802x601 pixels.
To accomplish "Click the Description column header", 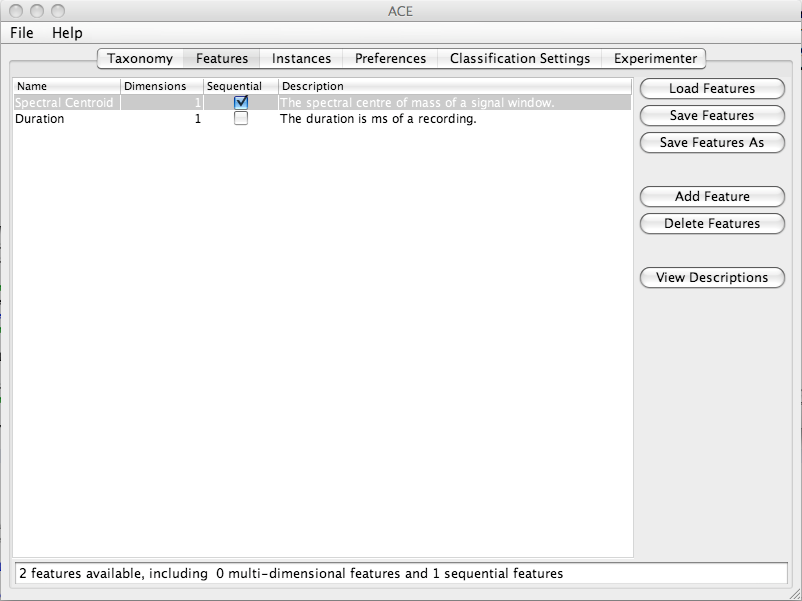I will 455,86.
